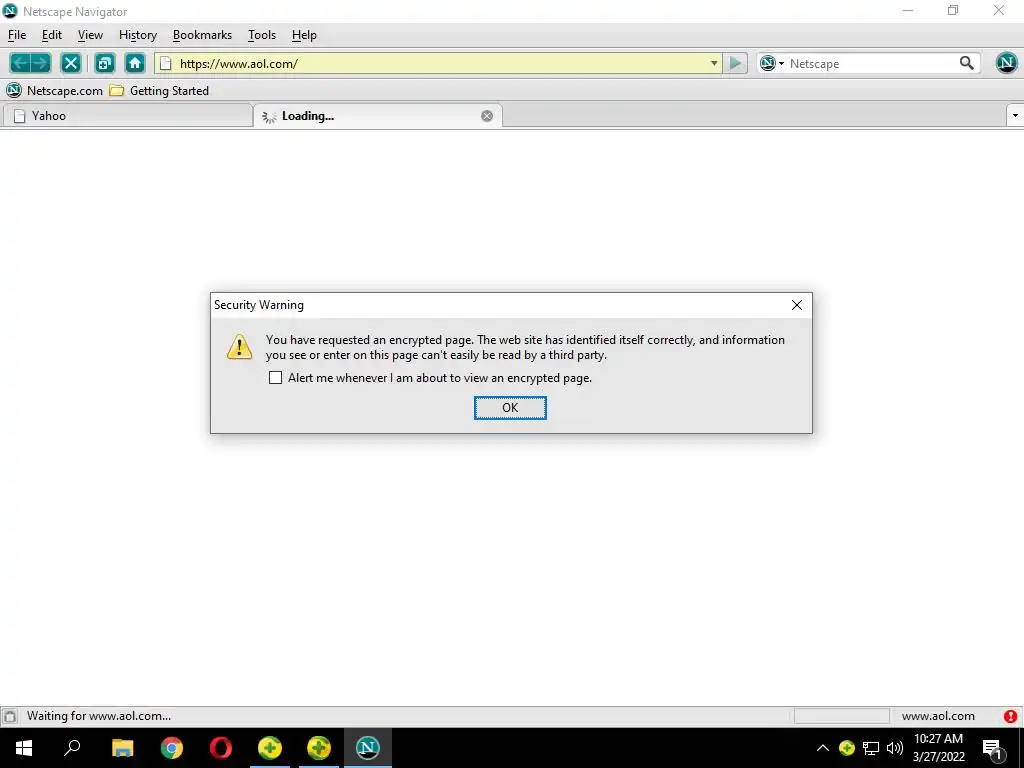
Task: Open the View menu
Action: point(90,35)
